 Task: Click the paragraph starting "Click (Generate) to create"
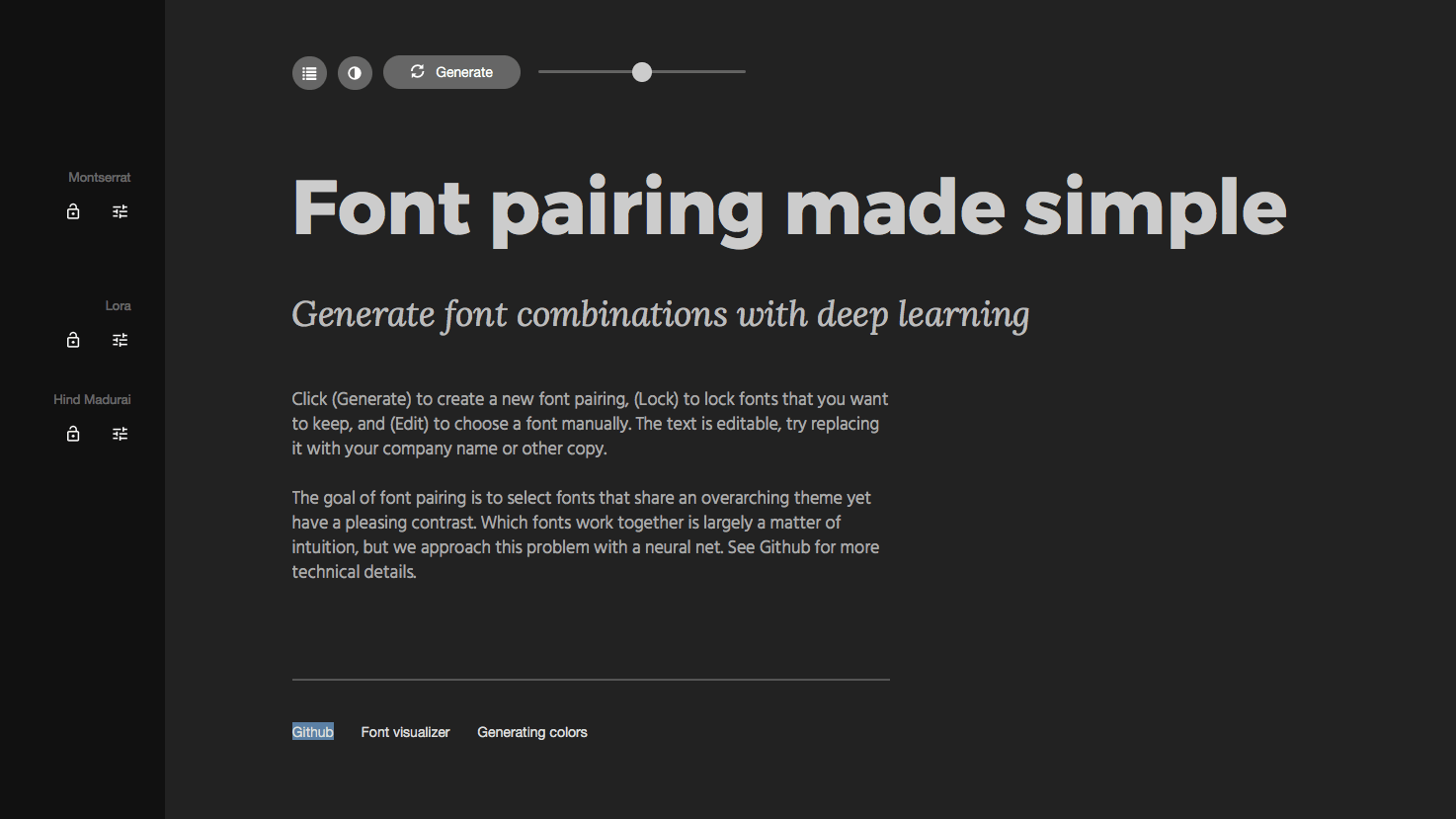pos(590,424)
